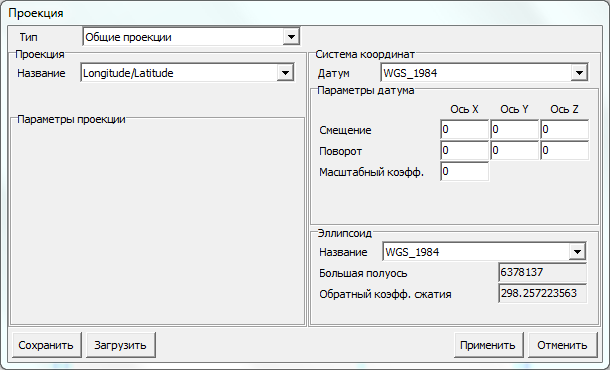The image size is (610, 370).
Task: Click the Longitude/Latitude text in the combo
Action: 128,73
